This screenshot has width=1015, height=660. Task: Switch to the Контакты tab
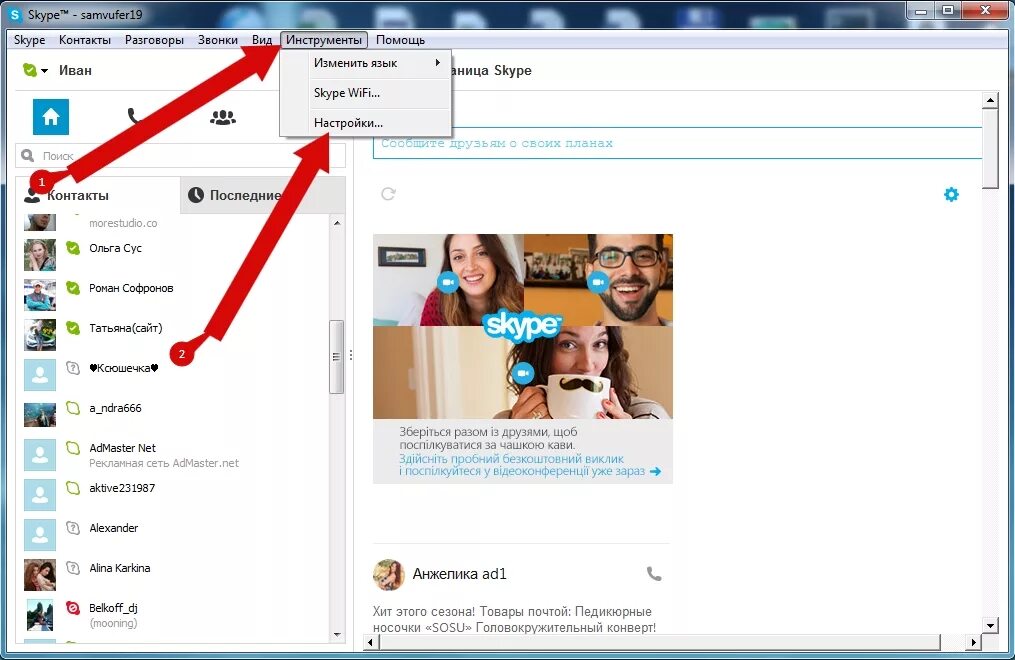(98, 195)
